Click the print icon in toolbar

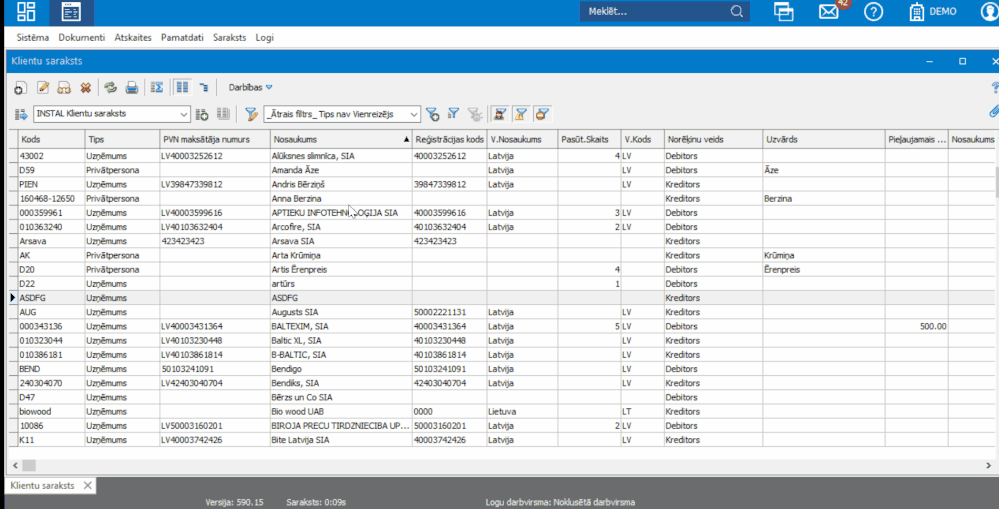click(x=131, y=88)
